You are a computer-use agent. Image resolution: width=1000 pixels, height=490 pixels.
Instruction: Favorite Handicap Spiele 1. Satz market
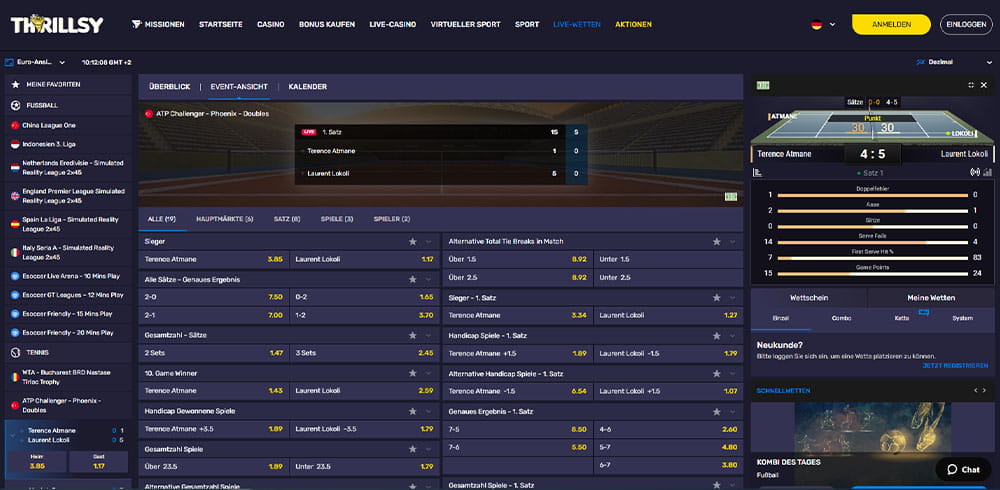coord(716,336)
